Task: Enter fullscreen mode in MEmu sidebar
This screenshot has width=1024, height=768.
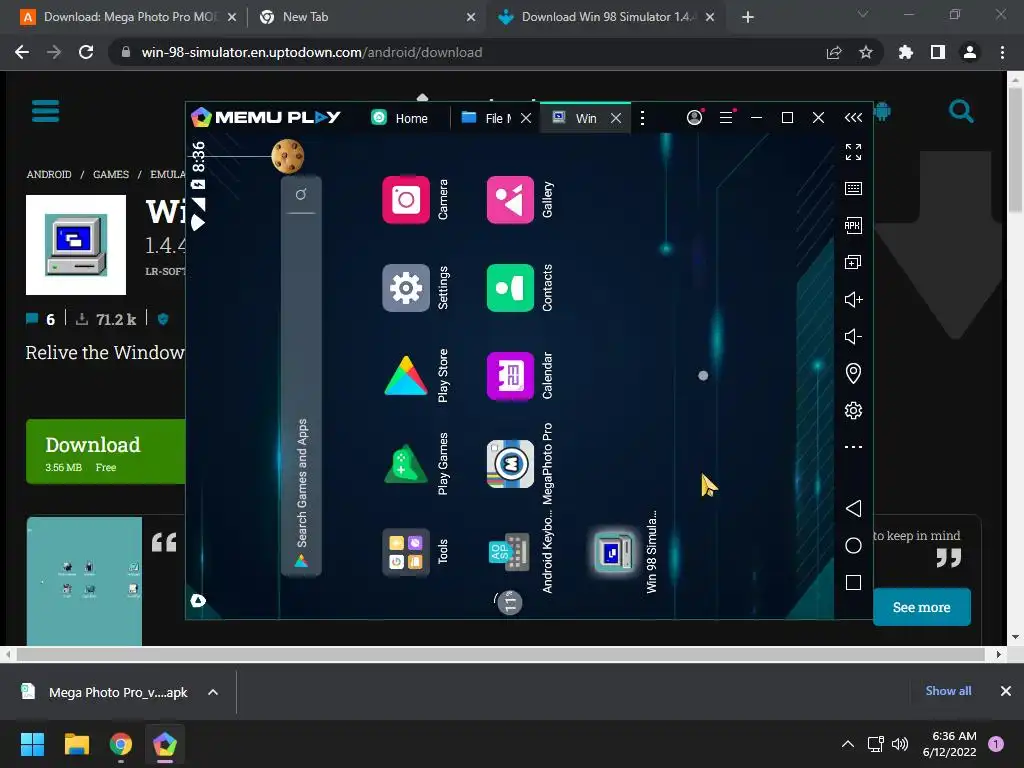Action: click(853, 152)
